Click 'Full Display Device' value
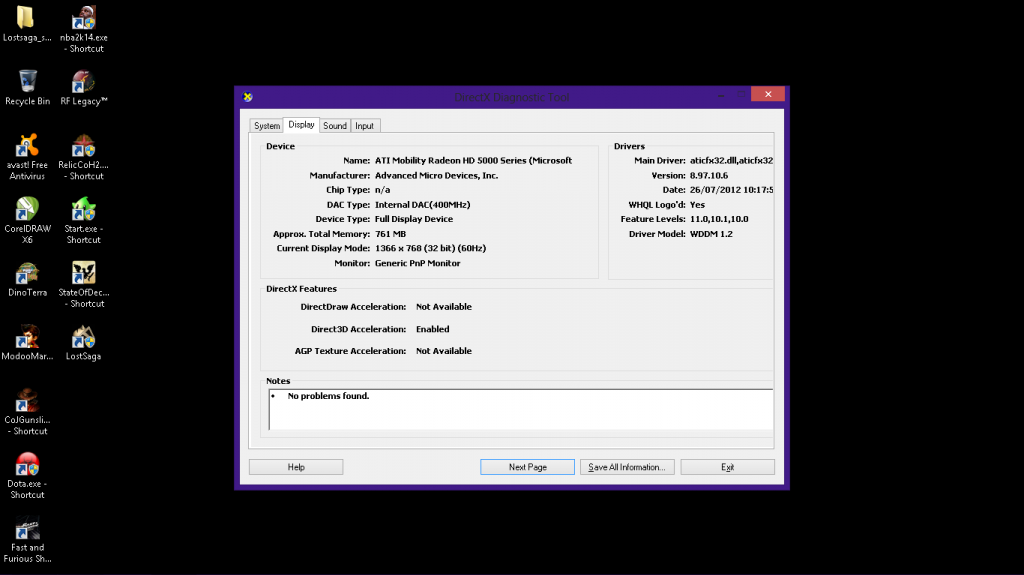1024x575 pixels. click(414, 220)
